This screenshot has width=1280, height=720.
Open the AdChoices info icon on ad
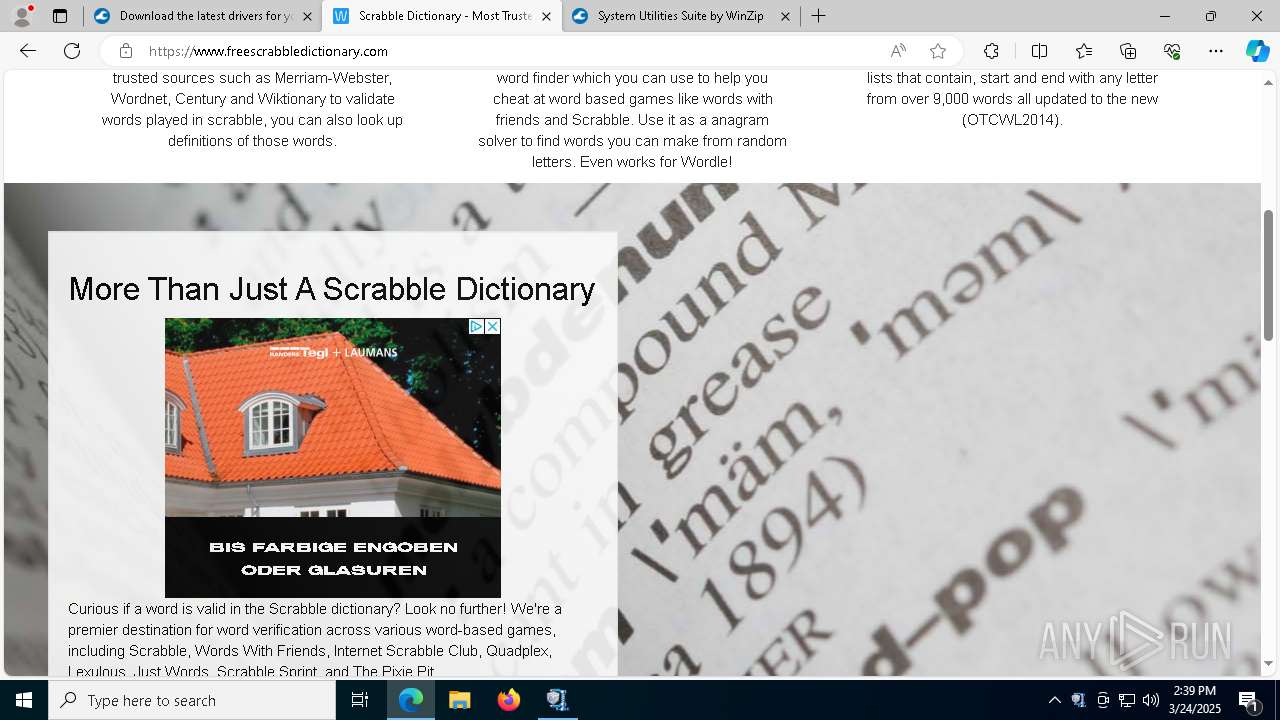[x=476, y=327]
